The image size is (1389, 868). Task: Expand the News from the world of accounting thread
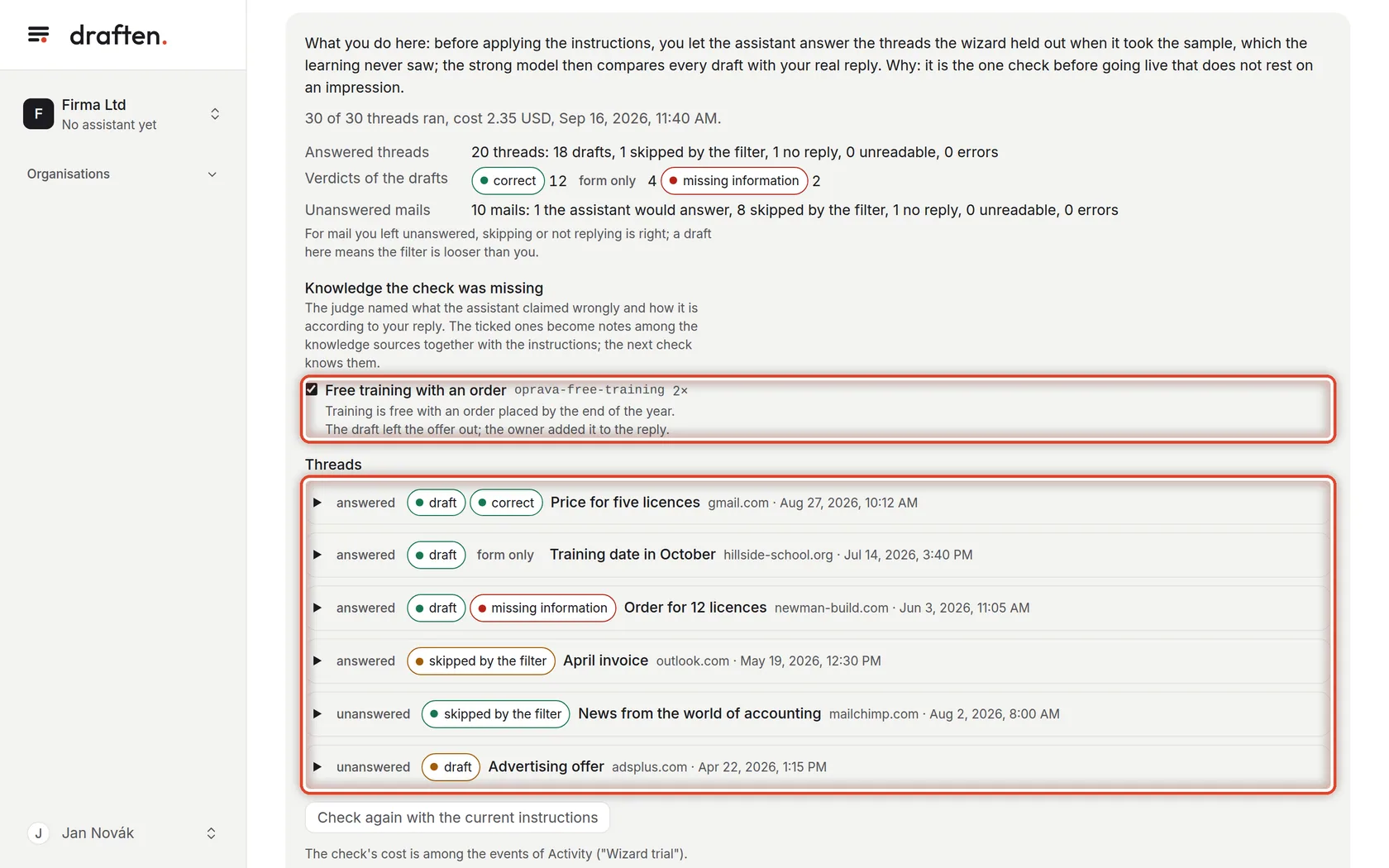(x=317, y=713)
